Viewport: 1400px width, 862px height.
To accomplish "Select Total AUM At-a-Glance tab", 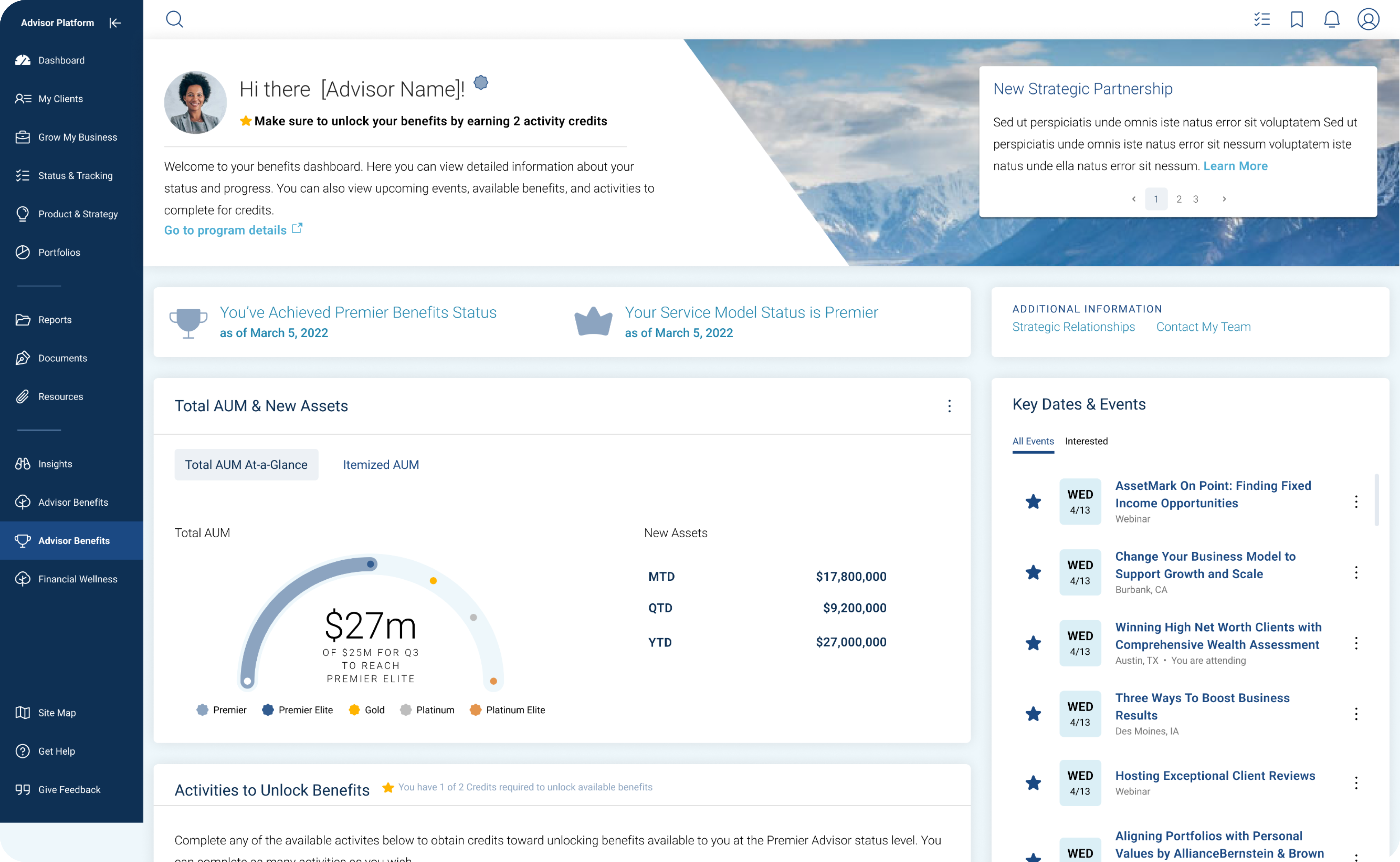I will 246,465.
